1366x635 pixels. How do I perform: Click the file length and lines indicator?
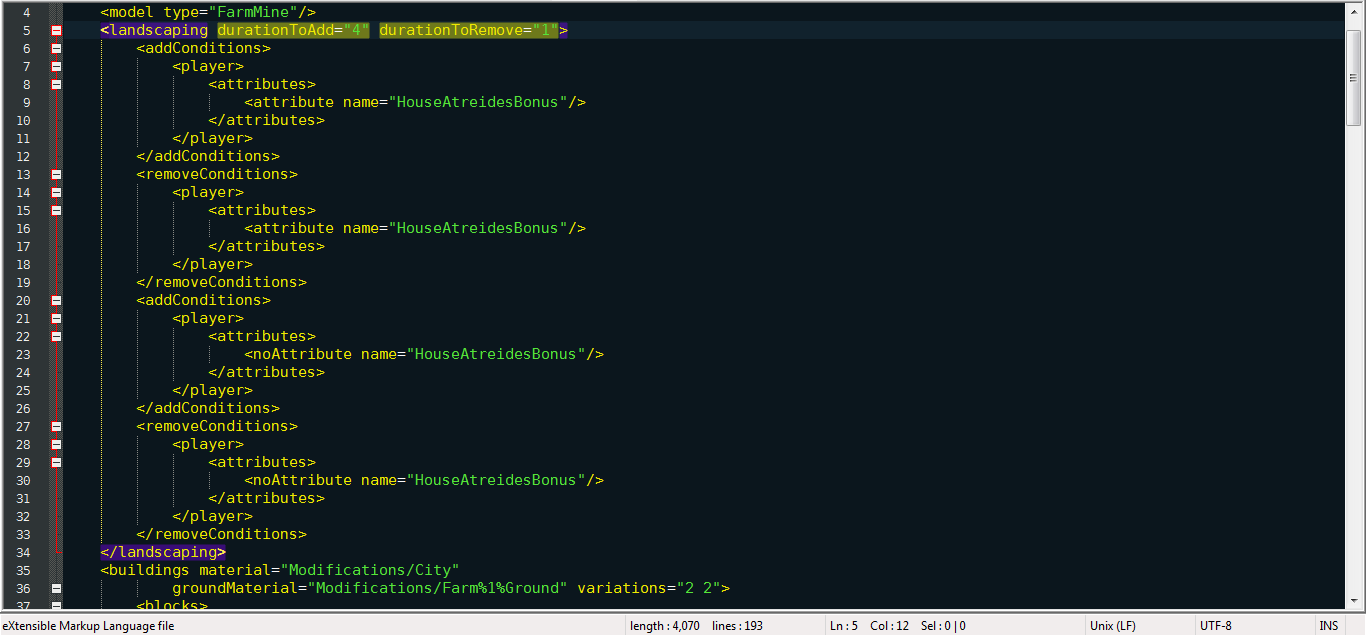696,626
